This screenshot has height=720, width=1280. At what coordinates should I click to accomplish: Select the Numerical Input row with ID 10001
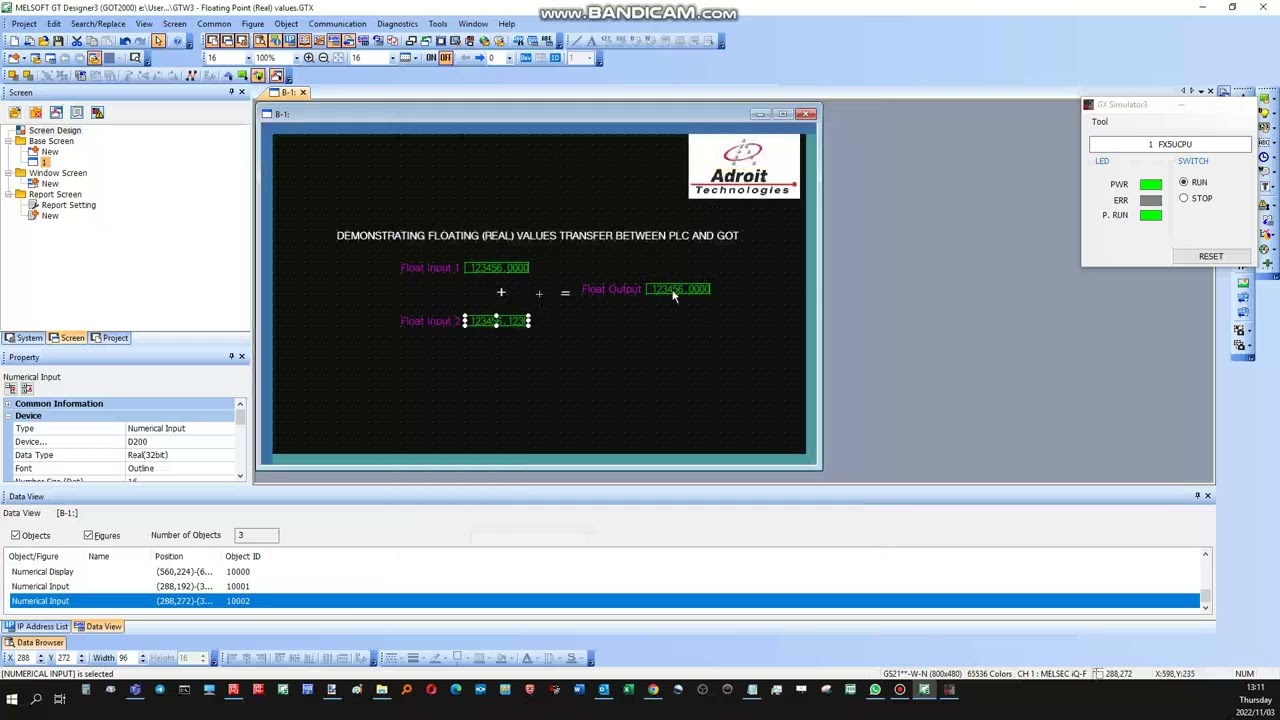(604, 587)
